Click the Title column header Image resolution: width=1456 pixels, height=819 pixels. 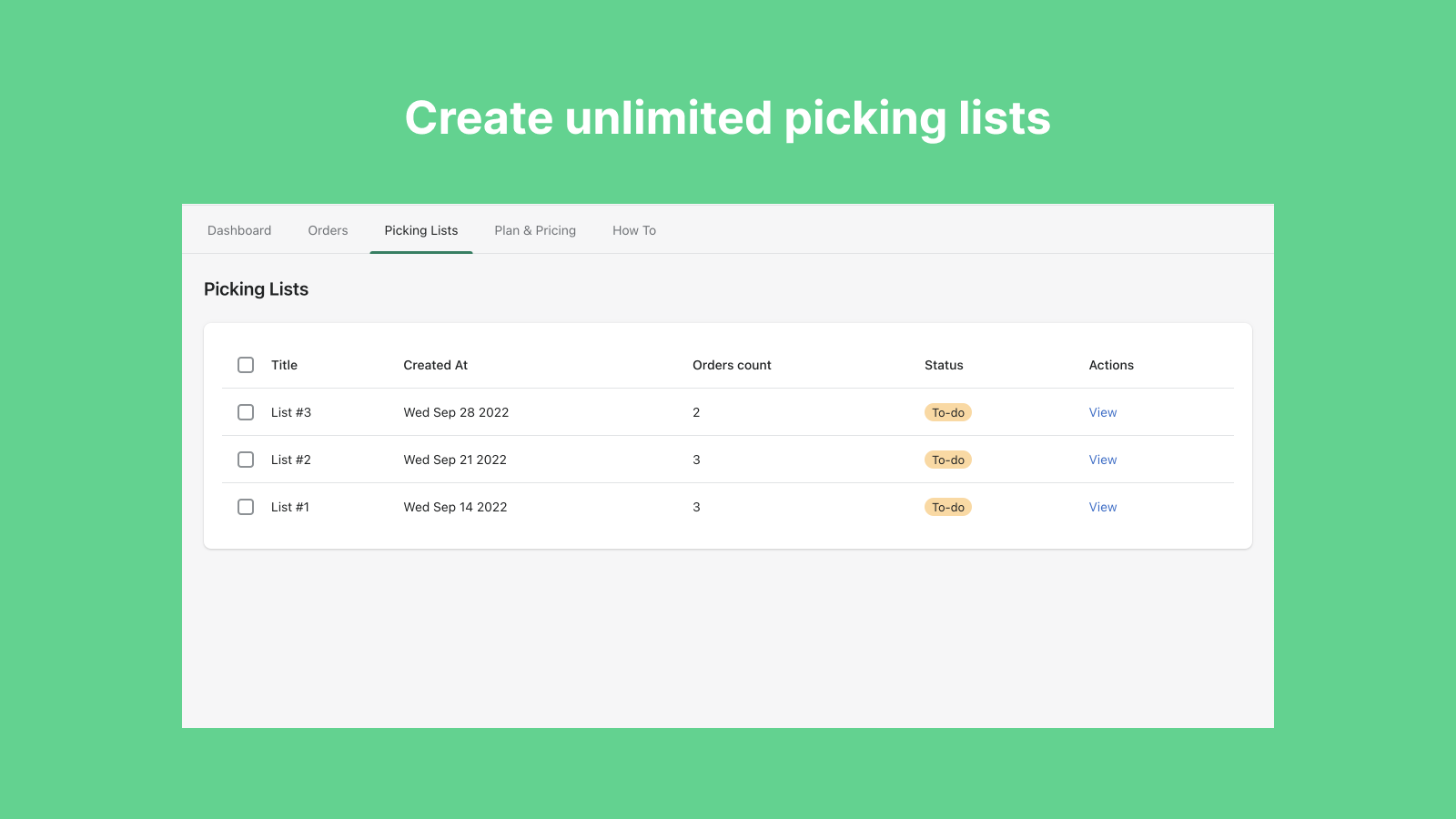[x=283, y=365]
